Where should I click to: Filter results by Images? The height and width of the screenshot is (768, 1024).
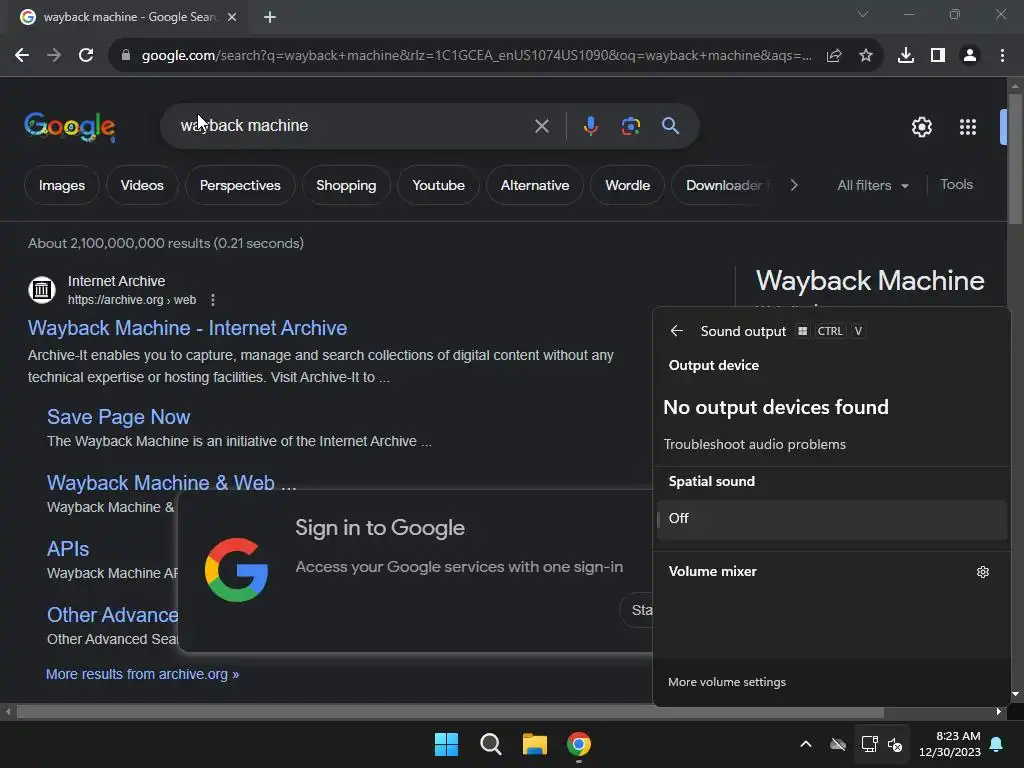click(62, 185)
